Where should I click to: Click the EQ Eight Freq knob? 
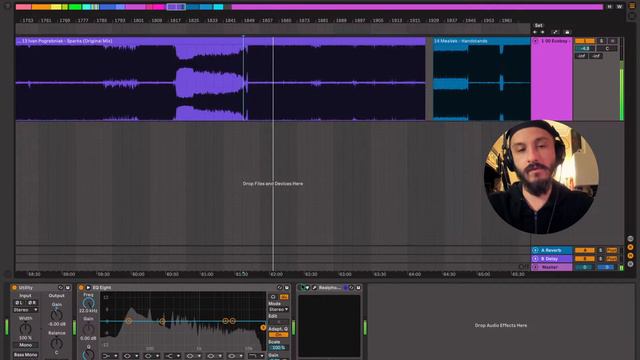click(x=88, y=303)
